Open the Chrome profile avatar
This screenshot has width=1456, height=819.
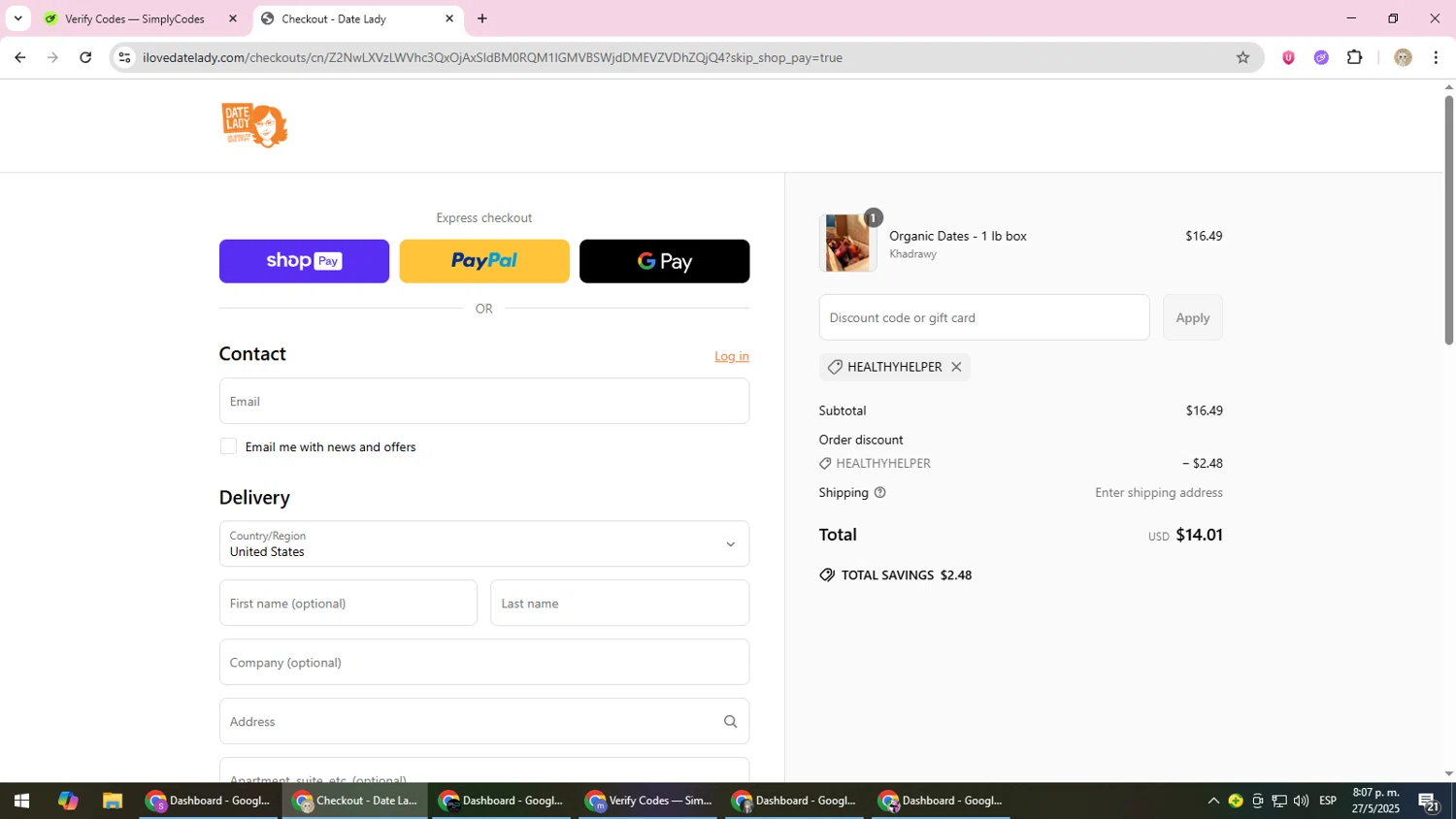pyautogui.click(x=1403, y=57)
